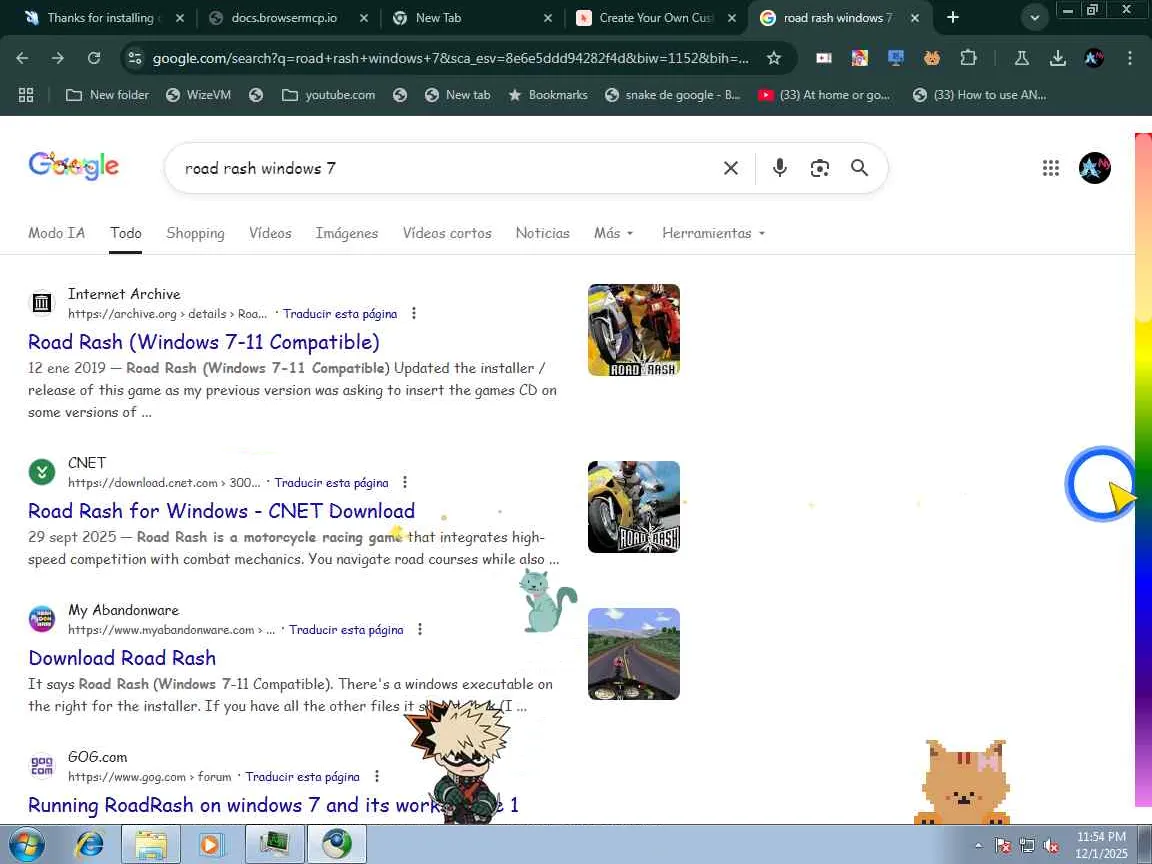Reload the current page

click(94, 58)
